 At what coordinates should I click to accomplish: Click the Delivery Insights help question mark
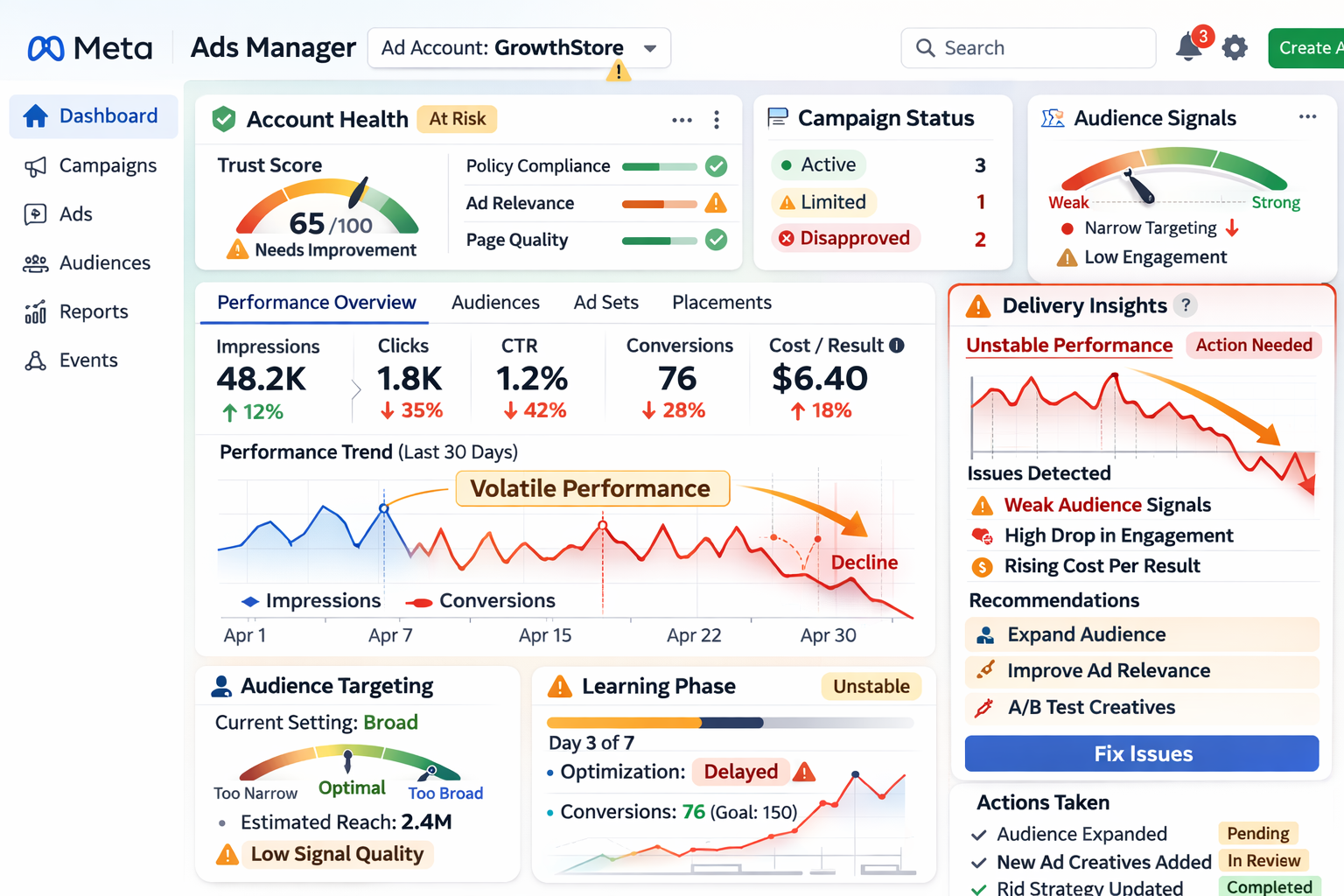tap(1186, 305)
